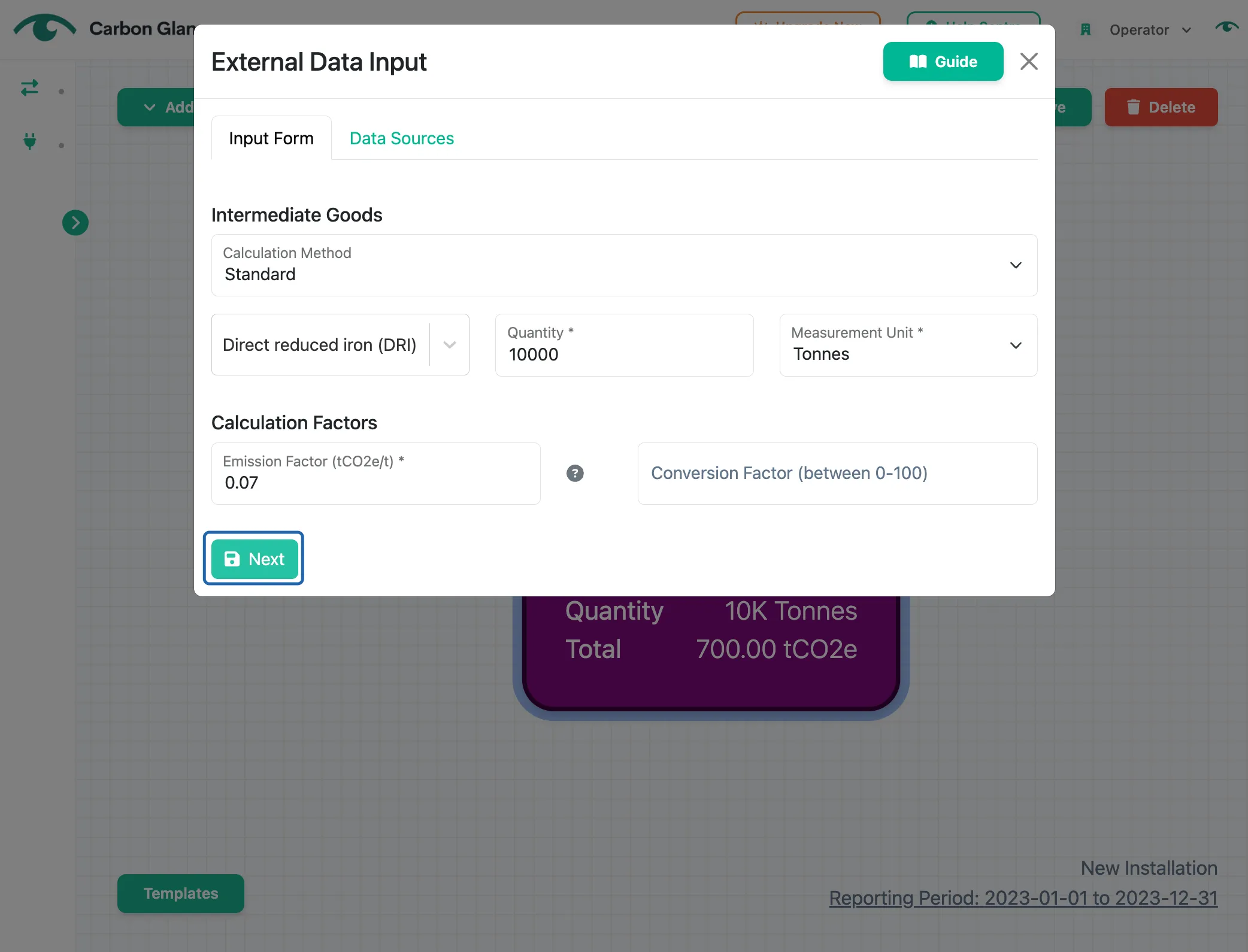This screenshot has width=1248, height=952.
Task: Click the 'New Installation' label
Action: (1149, 868)
